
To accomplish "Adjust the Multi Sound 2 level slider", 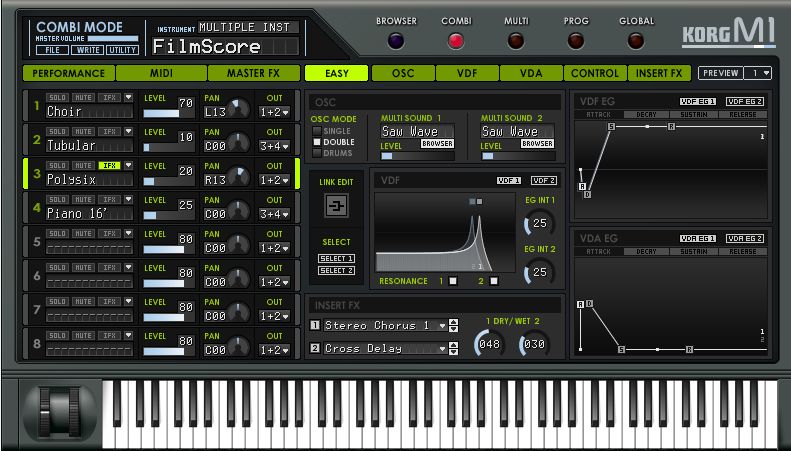I will pos(518,156).
